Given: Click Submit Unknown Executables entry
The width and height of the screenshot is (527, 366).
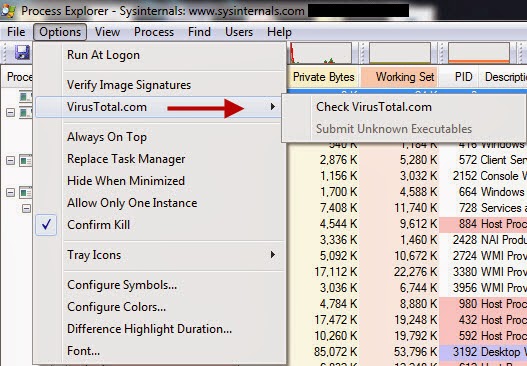Looking at the screenshot, I should [404, 129].
